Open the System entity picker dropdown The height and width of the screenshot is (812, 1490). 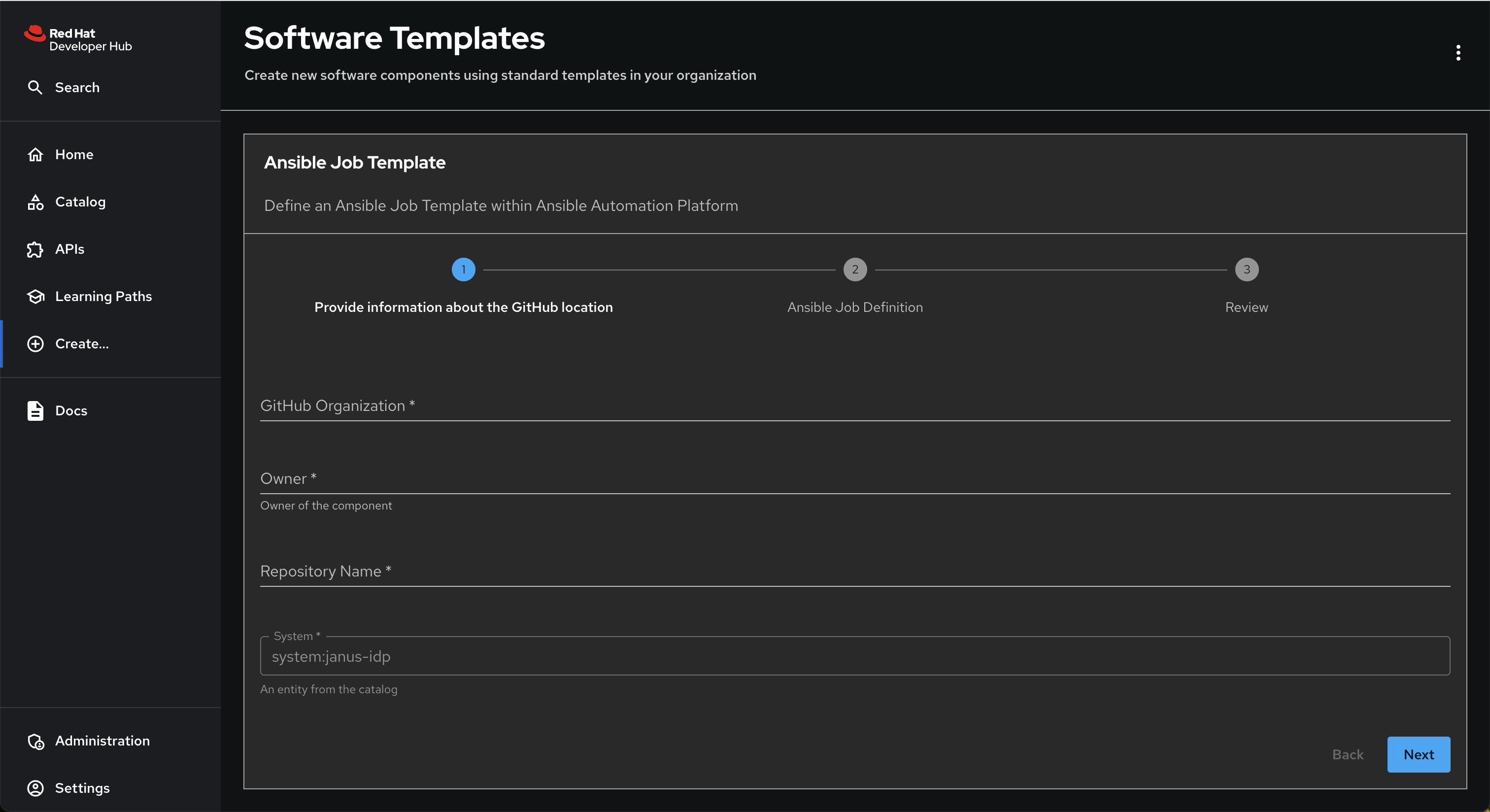[x=855, y=656]
